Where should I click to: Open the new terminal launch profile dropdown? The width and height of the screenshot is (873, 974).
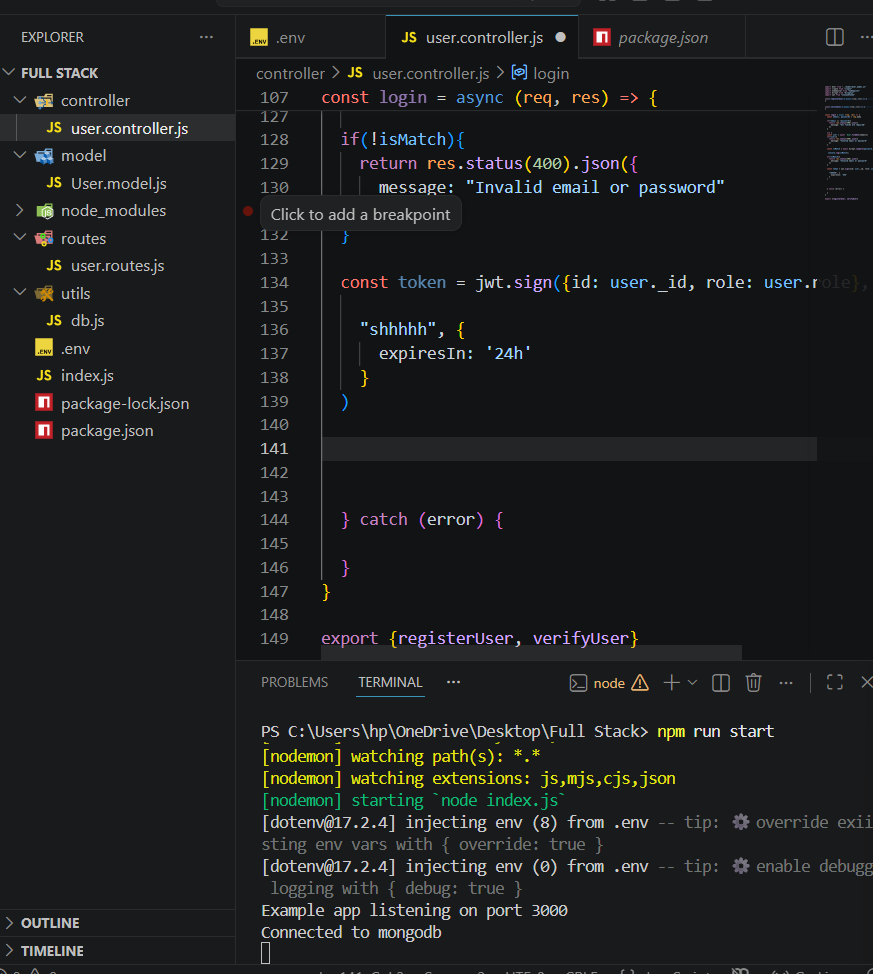coord(692,683)
